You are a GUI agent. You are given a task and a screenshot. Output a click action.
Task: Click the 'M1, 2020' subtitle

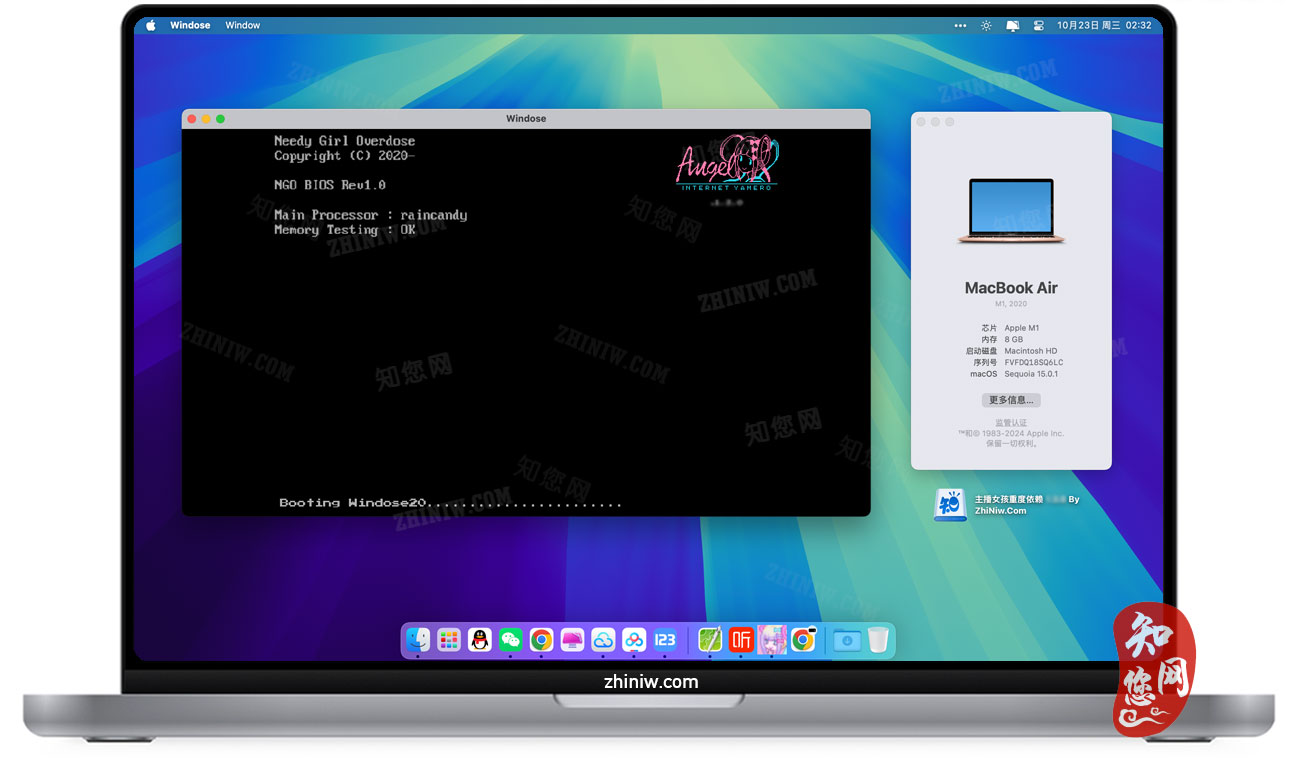[x=1011, y=304]
